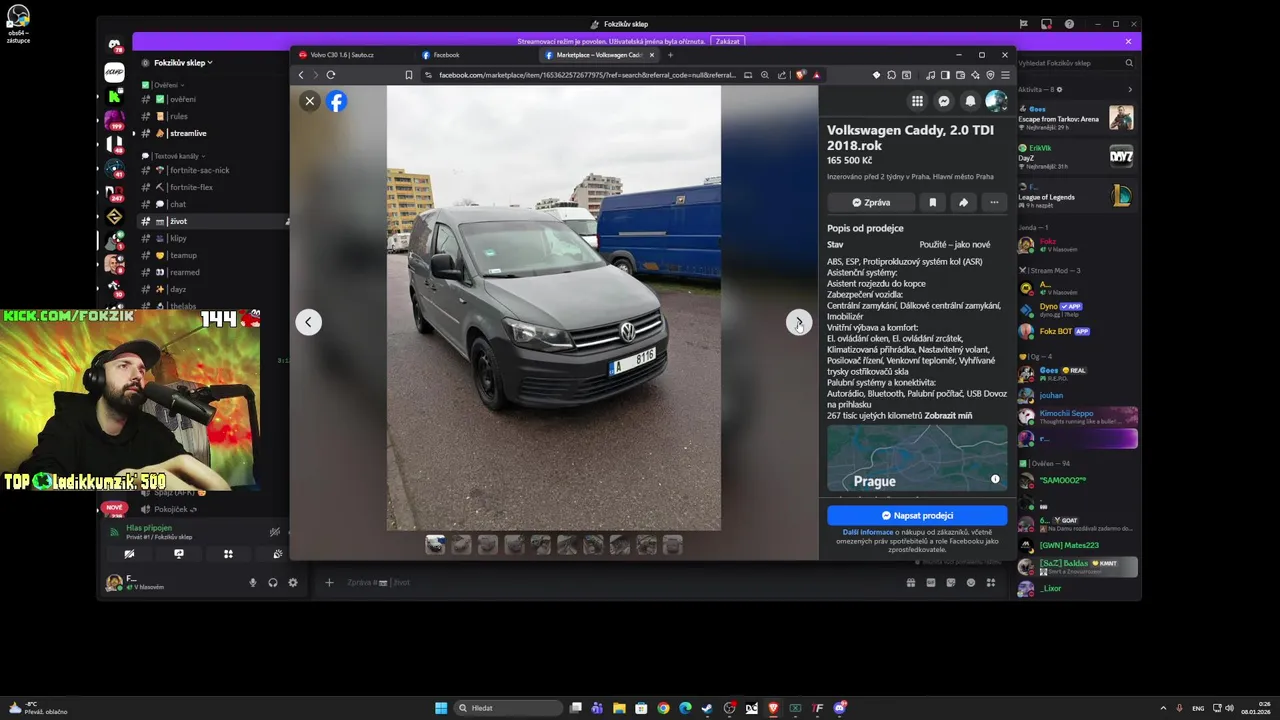Open the streamlive channel

188,133
